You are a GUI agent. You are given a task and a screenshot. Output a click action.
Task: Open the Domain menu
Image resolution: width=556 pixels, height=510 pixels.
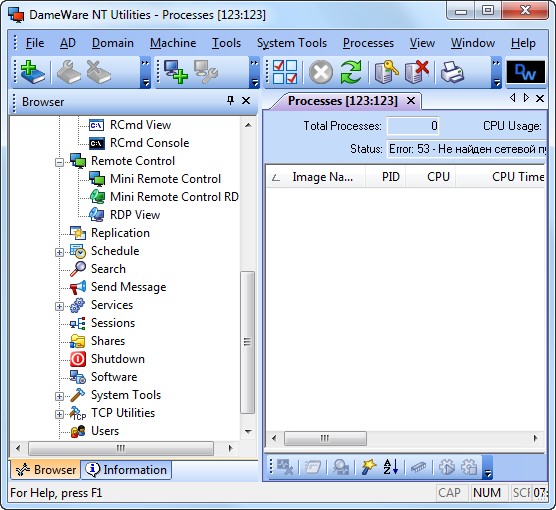click(x=113, y=43)
